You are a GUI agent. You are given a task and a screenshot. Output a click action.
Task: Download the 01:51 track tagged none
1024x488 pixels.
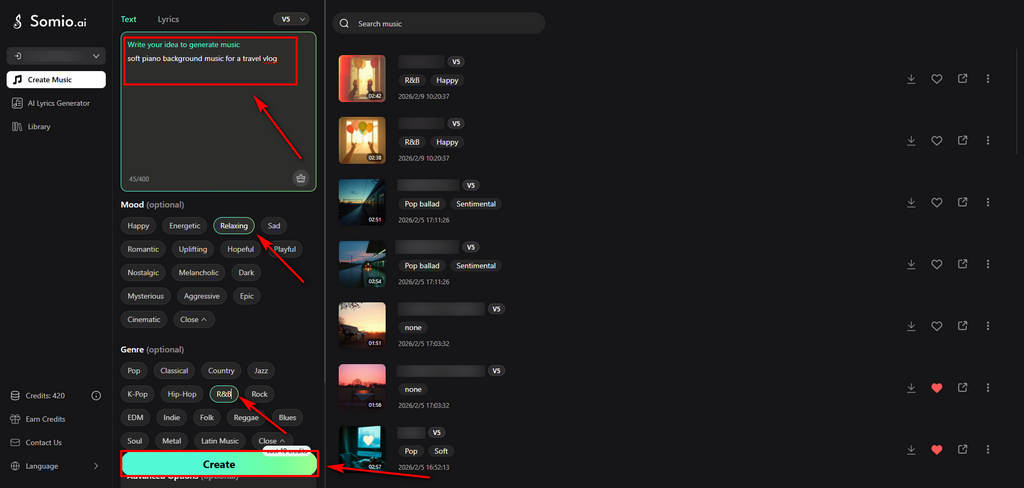click(911, 326)
